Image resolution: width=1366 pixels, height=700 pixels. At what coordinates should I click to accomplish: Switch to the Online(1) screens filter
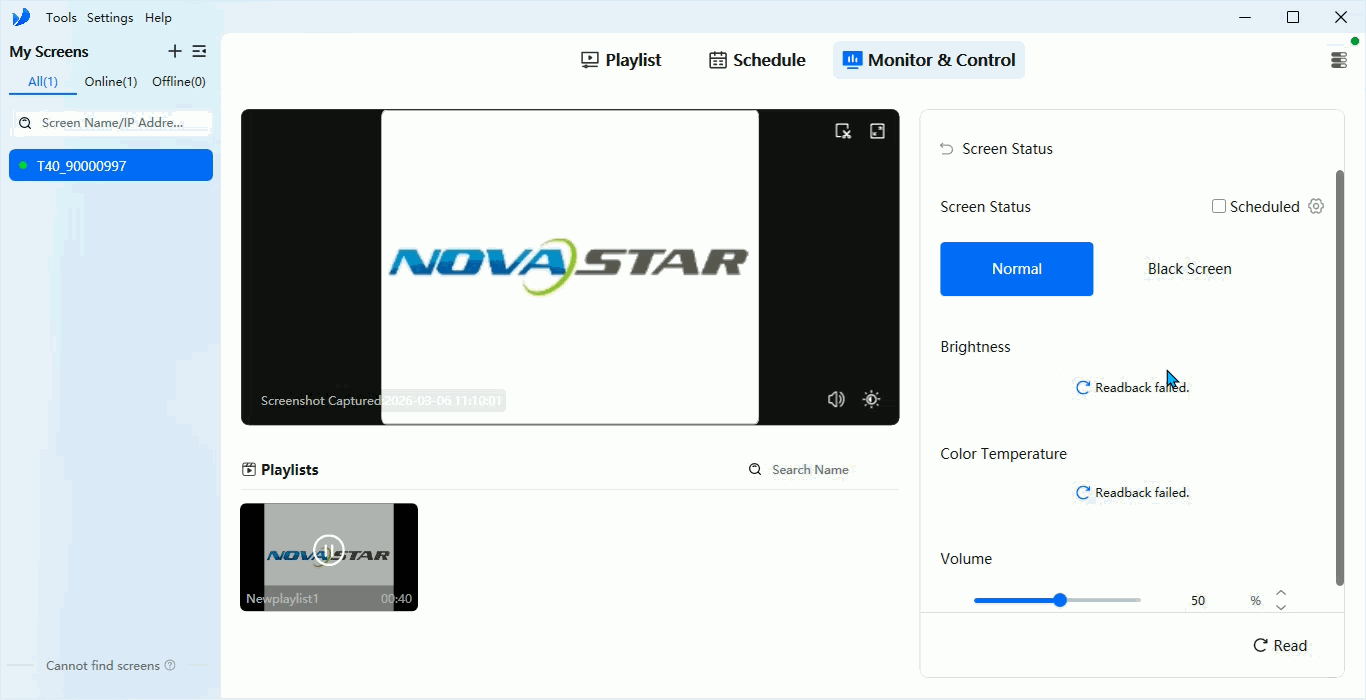click(111, 82)
